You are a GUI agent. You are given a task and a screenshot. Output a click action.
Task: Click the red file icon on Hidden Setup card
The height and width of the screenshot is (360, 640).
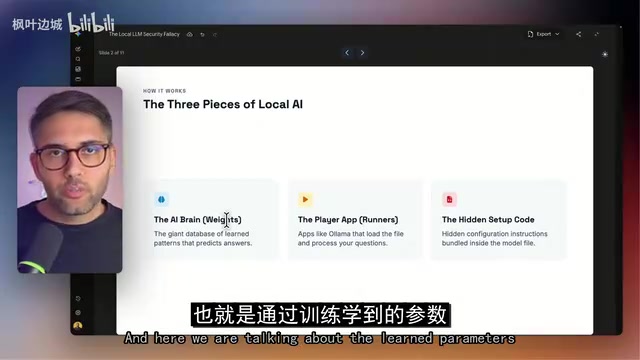[x=449, y=200]
